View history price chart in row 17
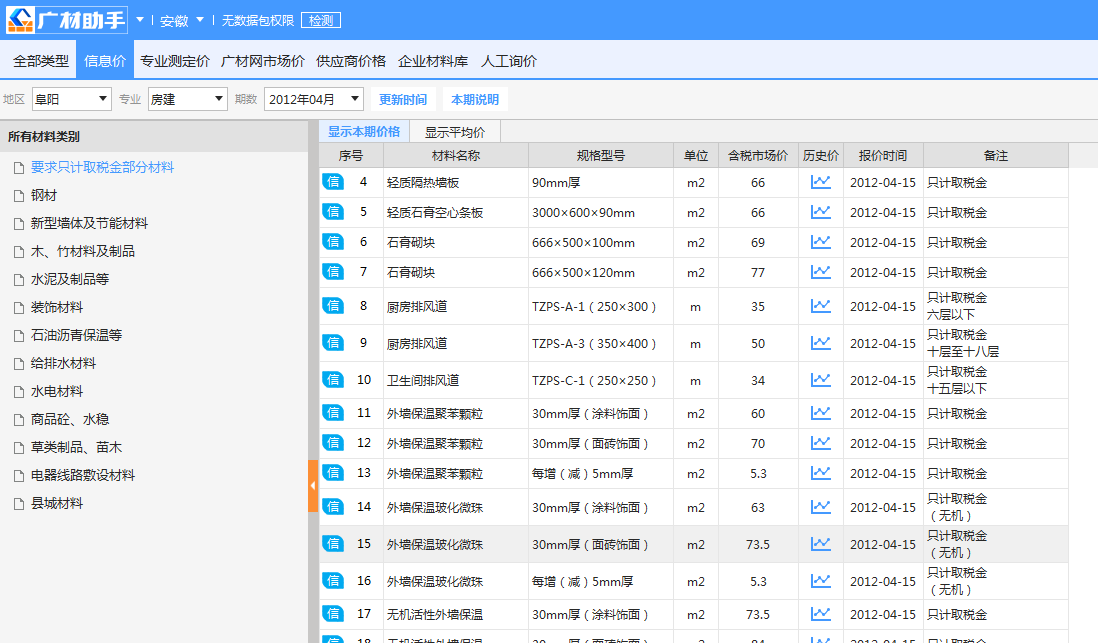 820,614
